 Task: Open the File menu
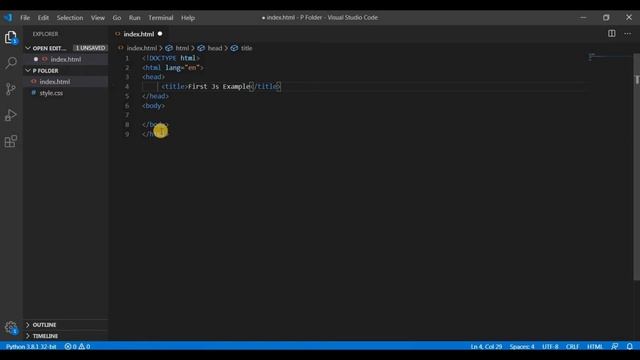[x=25, y=18]
